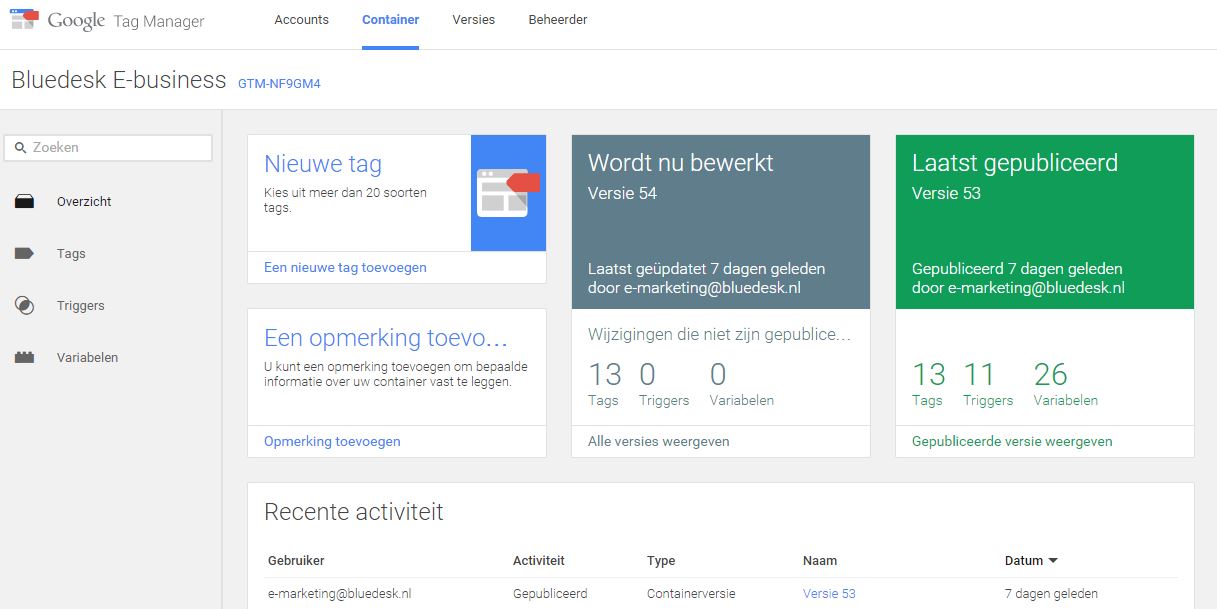Switch to the Versies tab
1217x609 pixels.
[473, 20]
